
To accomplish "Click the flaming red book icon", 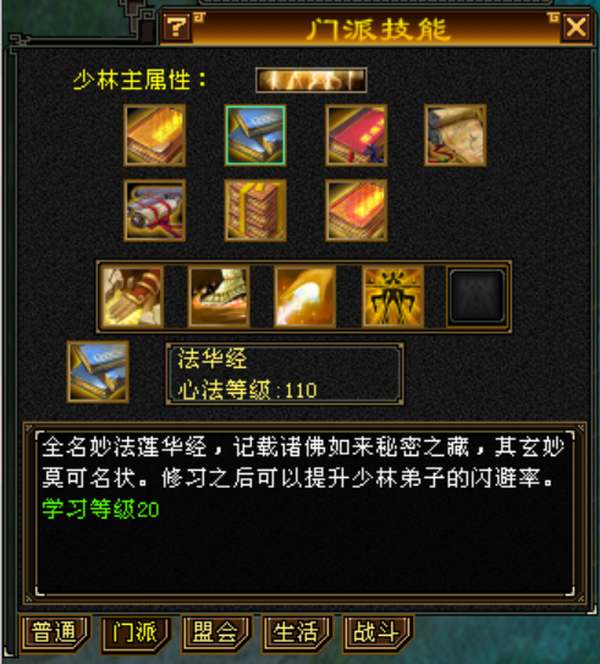I will pos(356,210).
